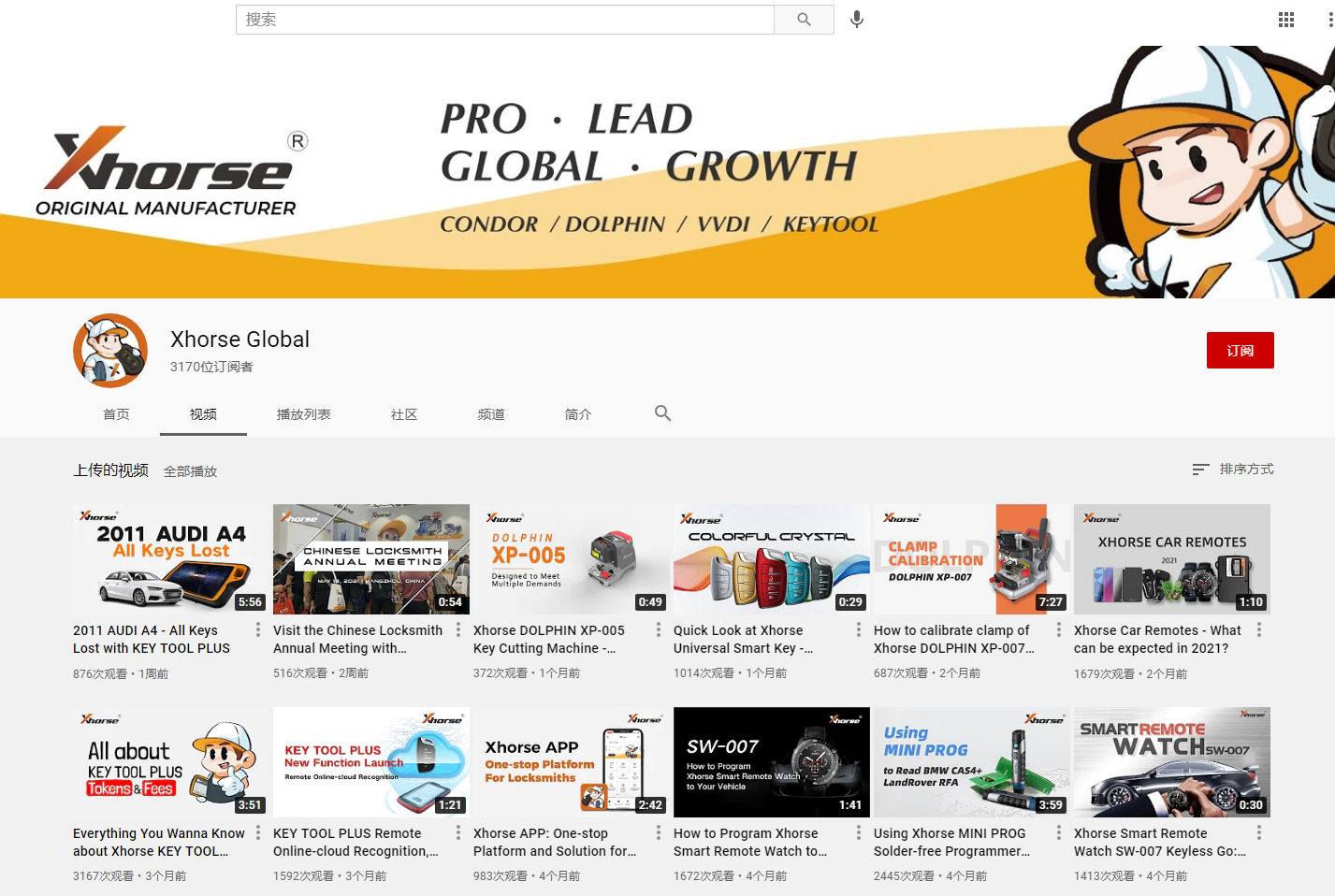
Task: Open options menu for Program Smart Remote Watch video
Action: point(859,832)
